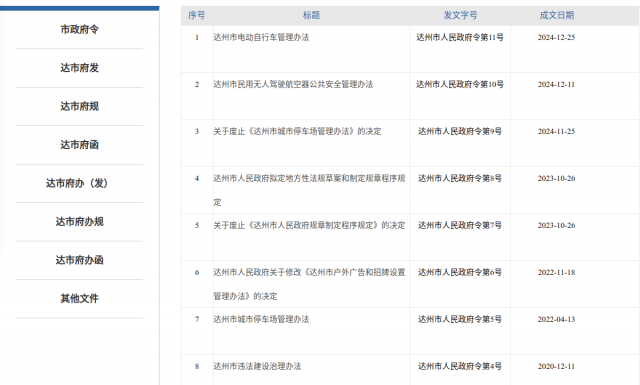Open 达州市城市停车场管理办法 document
640x385 pixels.
(x=261, y=319)
